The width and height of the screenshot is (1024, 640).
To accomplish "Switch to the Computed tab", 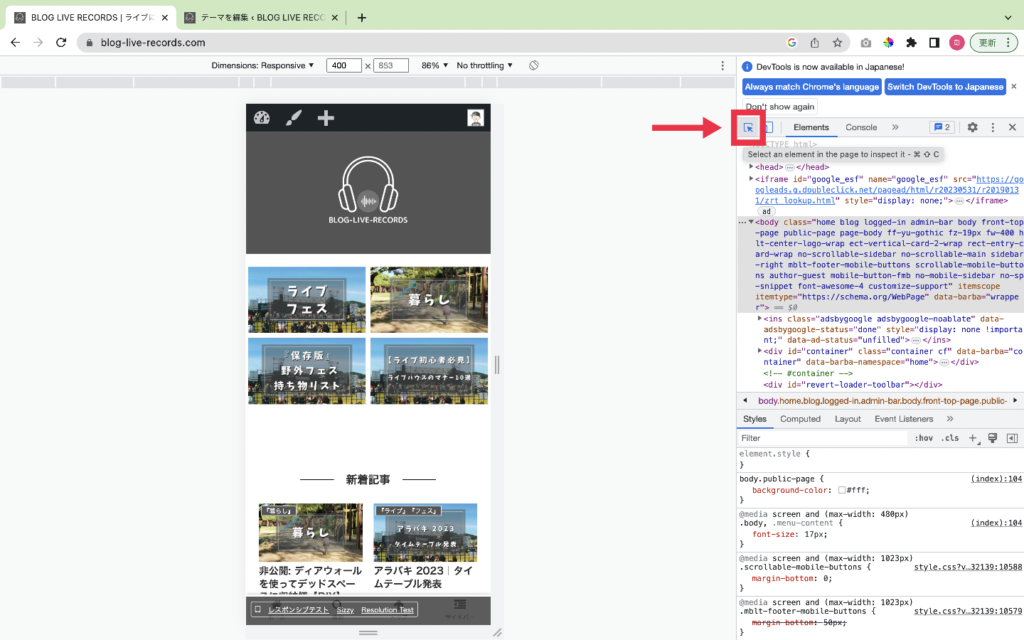I will pos(800,419).
